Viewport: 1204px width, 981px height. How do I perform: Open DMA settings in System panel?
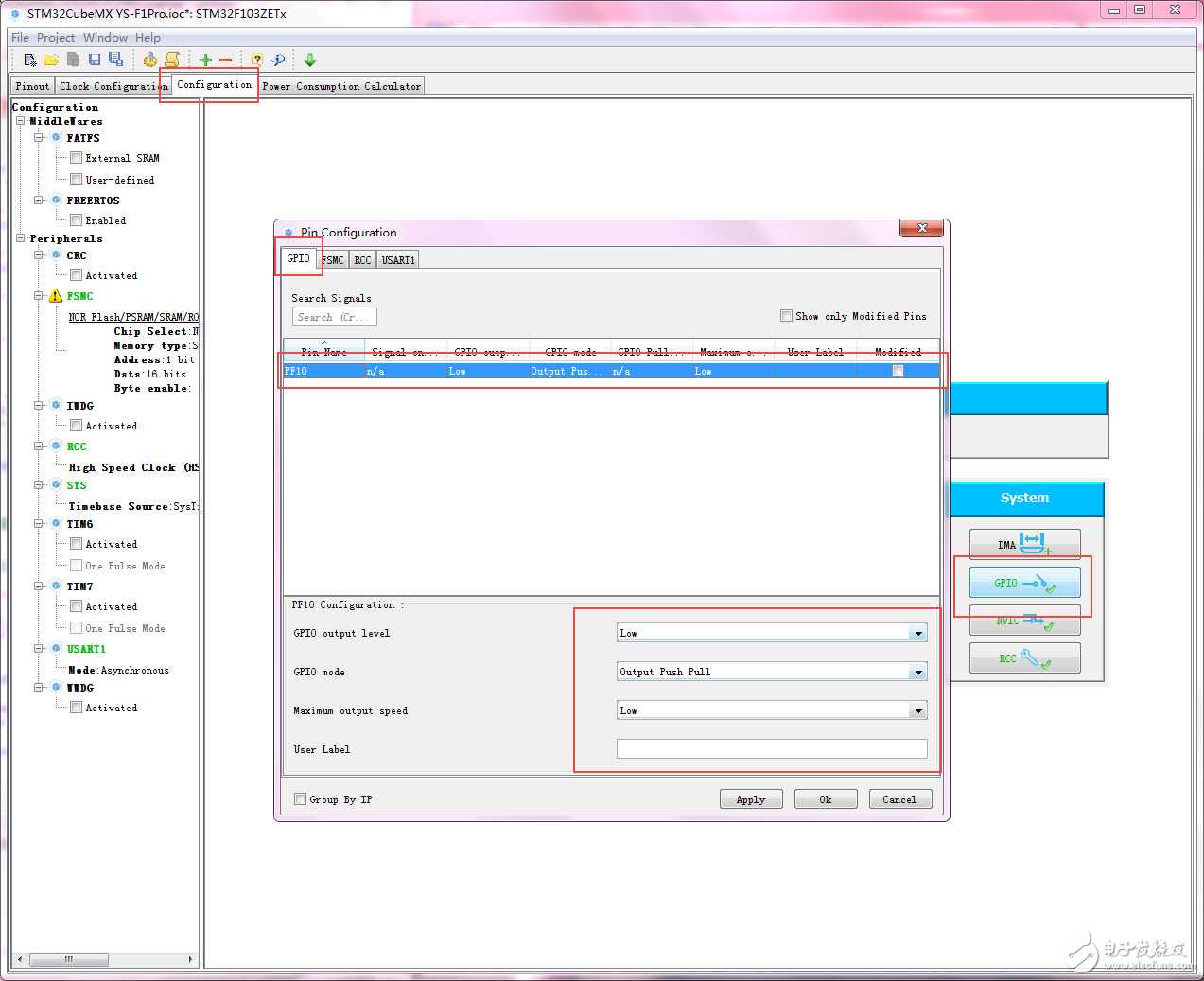pyautogui.click(x=1025, y=545)
